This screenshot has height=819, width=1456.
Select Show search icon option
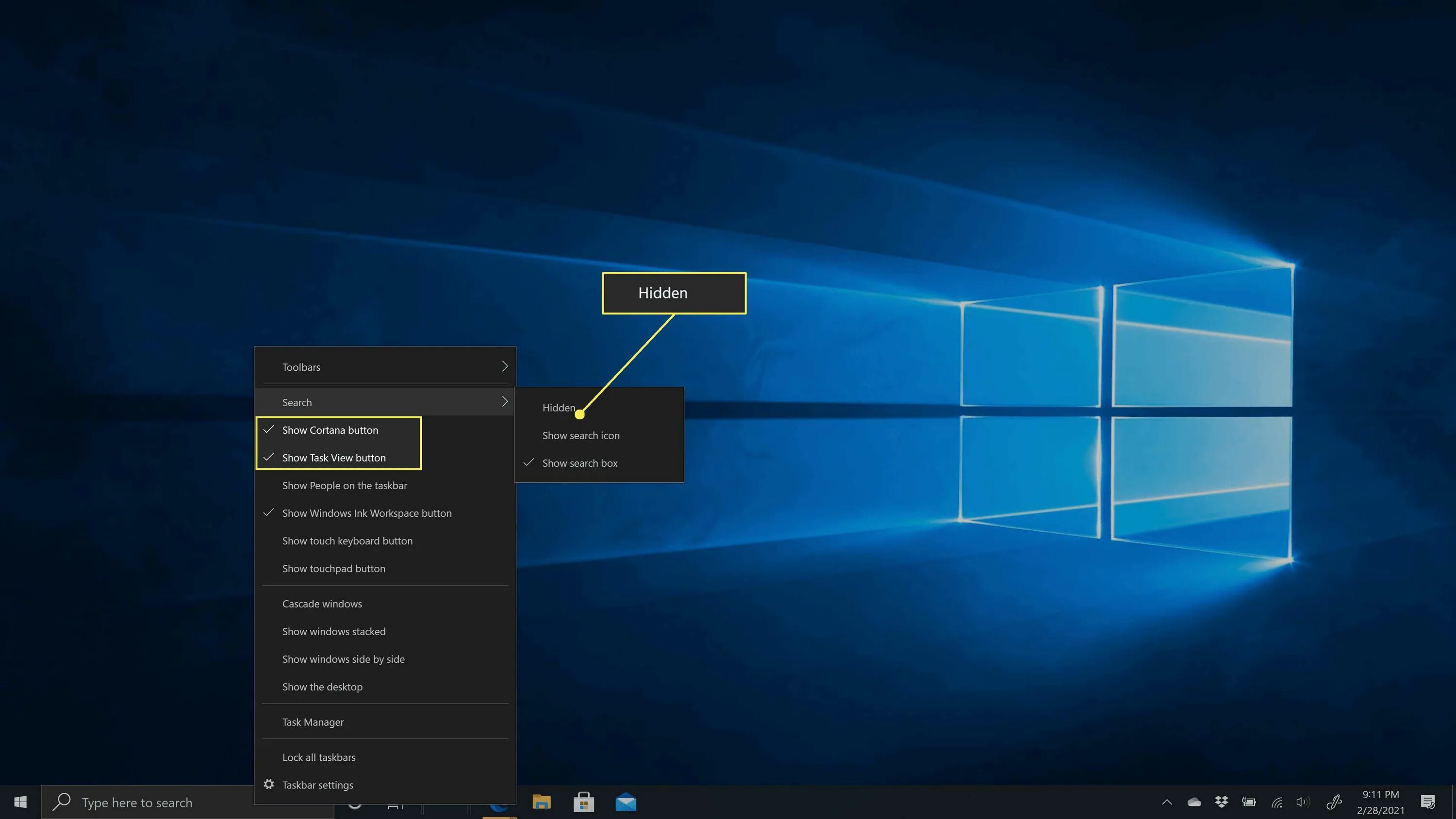coord(580,435)
